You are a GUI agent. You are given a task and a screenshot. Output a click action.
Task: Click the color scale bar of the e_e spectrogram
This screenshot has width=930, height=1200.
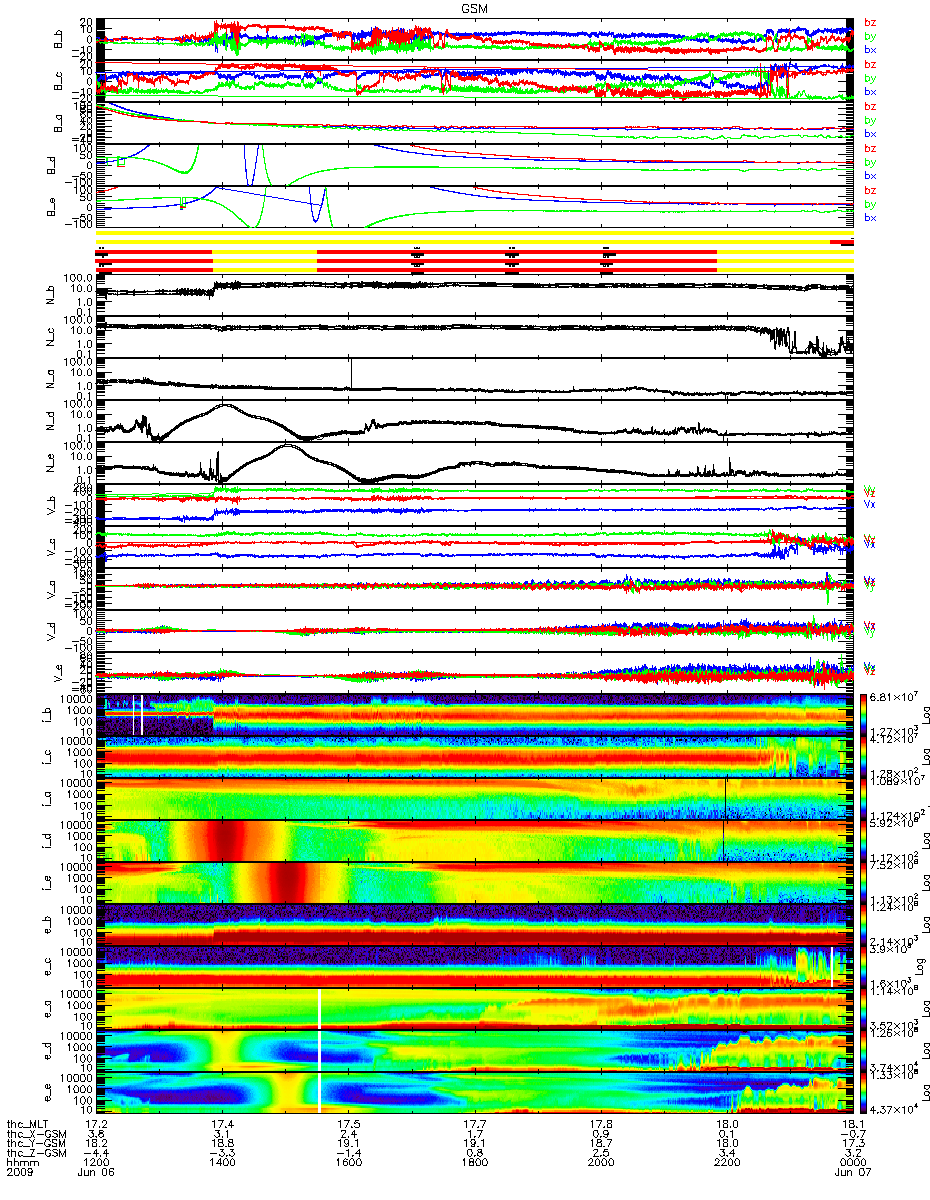tap(863, 1092)
